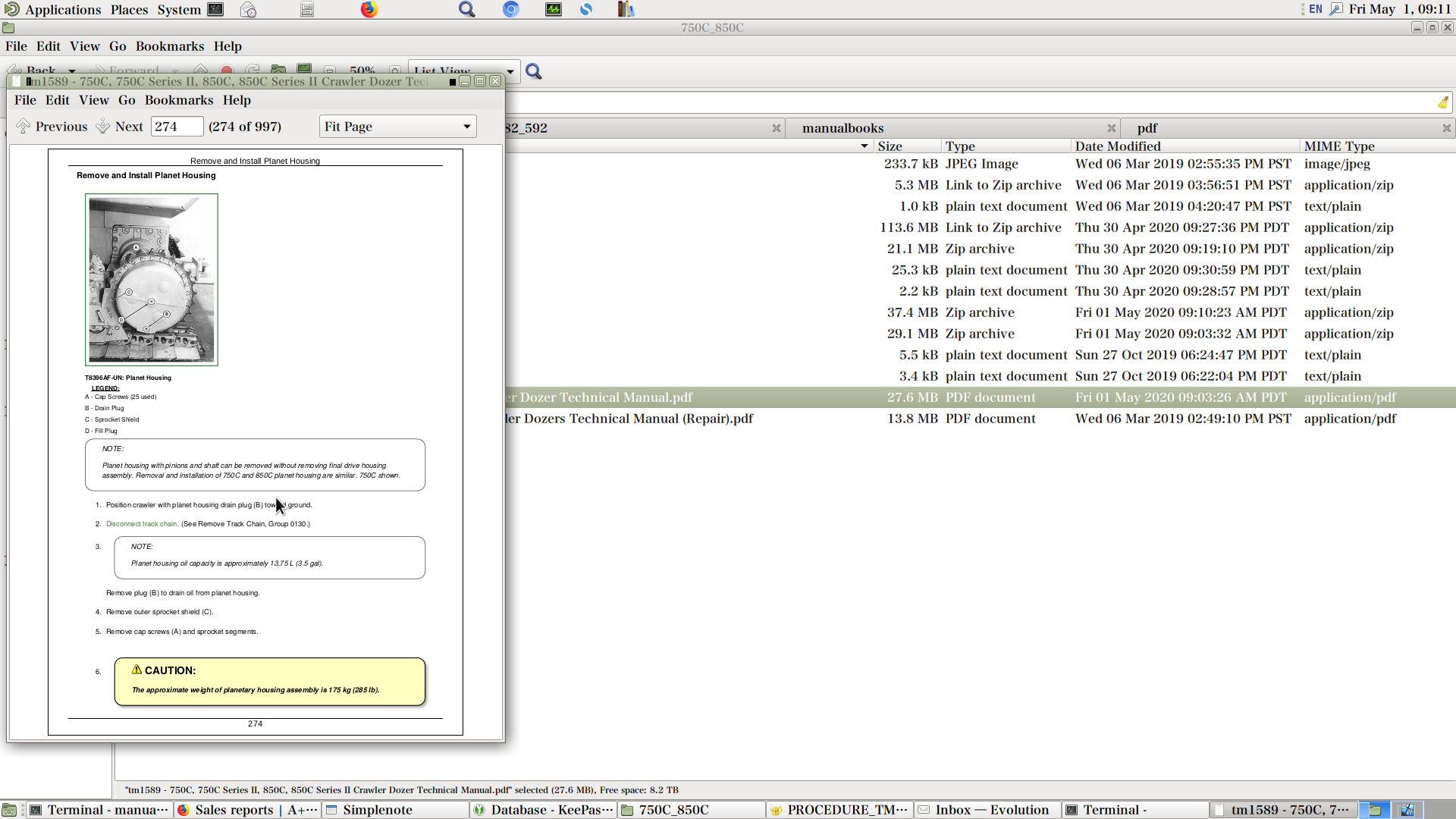Switch to the manualbooks tab
This screenshot has height=819, width=1456.
click(x=843, y=128)
